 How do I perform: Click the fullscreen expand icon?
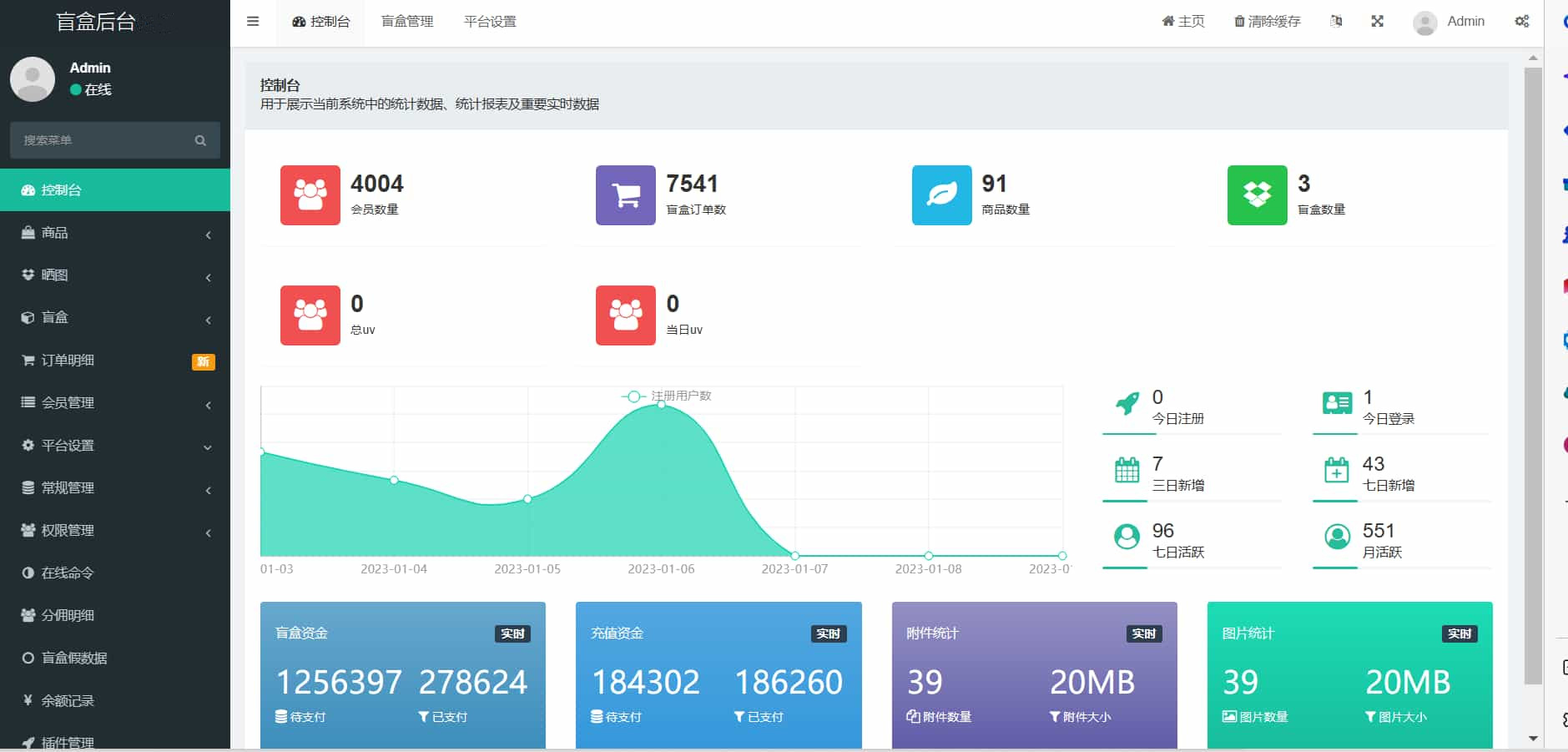click(1377, 22)
